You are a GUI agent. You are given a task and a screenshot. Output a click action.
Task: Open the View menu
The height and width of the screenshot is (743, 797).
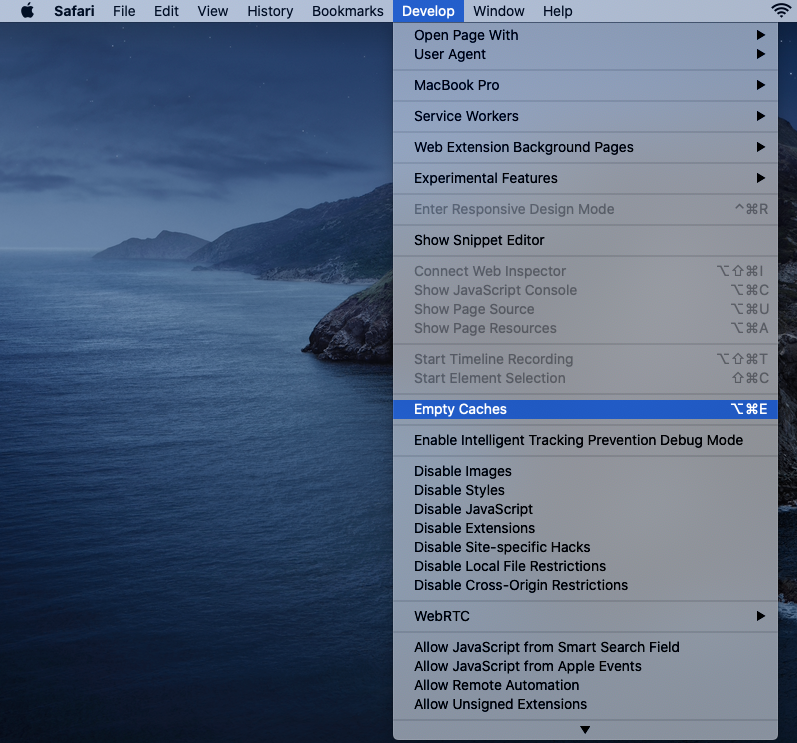(x=212, y=11)
